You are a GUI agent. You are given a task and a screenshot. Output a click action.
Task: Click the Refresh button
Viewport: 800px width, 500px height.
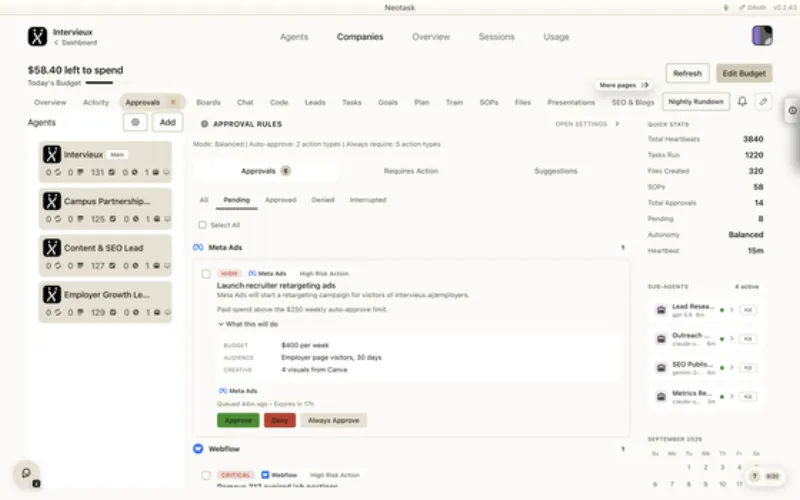tap(687, 73)
